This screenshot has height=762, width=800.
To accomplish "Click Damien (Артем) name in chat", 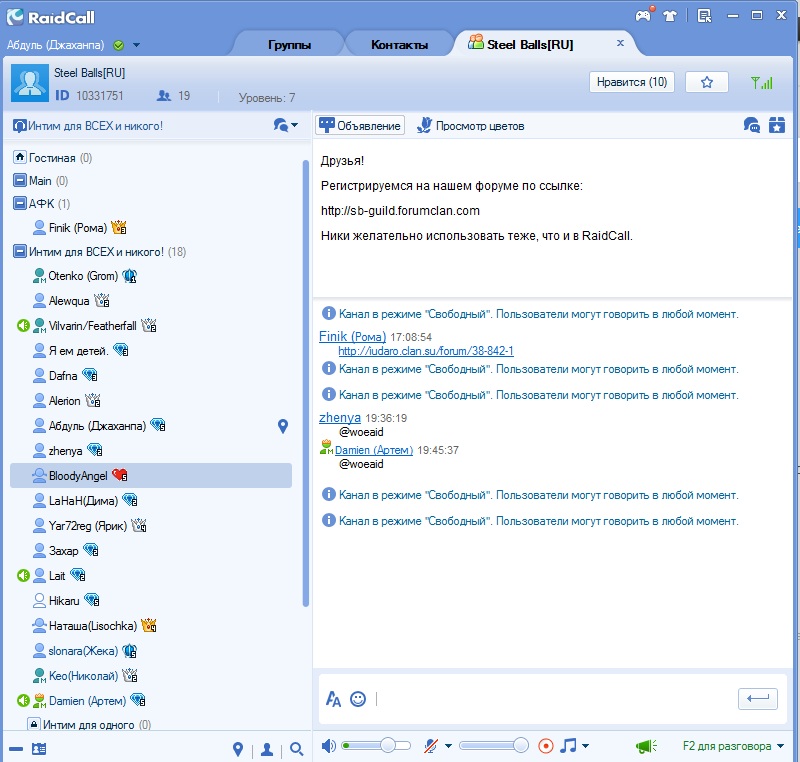I will [374, 450].
